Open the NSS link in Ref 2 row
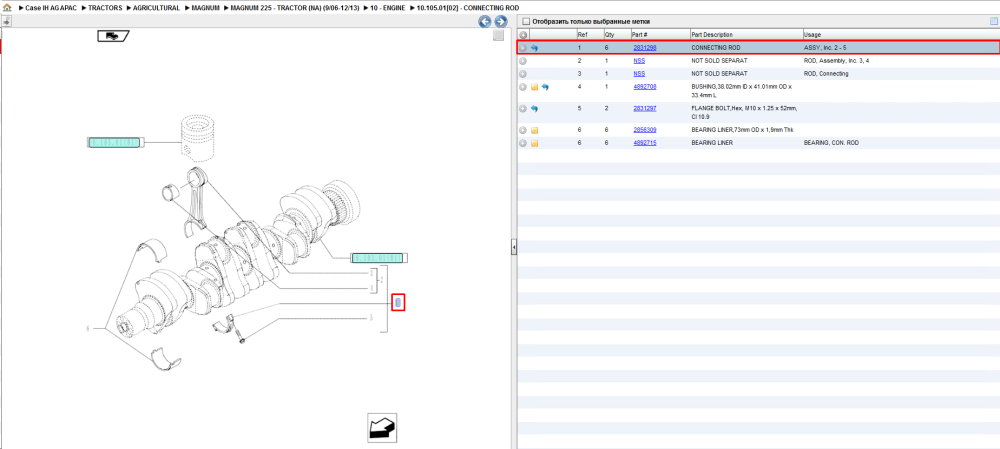Screen dimensions: 1000x449 coord(639,61)
